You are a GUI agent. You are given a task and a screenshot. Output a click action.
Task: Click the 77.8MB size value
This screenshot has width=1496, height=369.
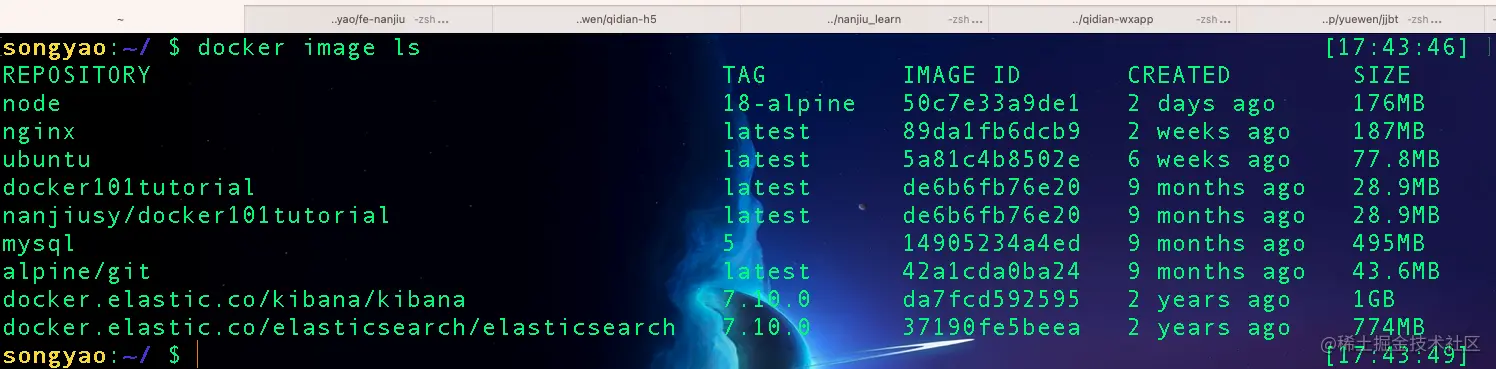[1397, 159]
